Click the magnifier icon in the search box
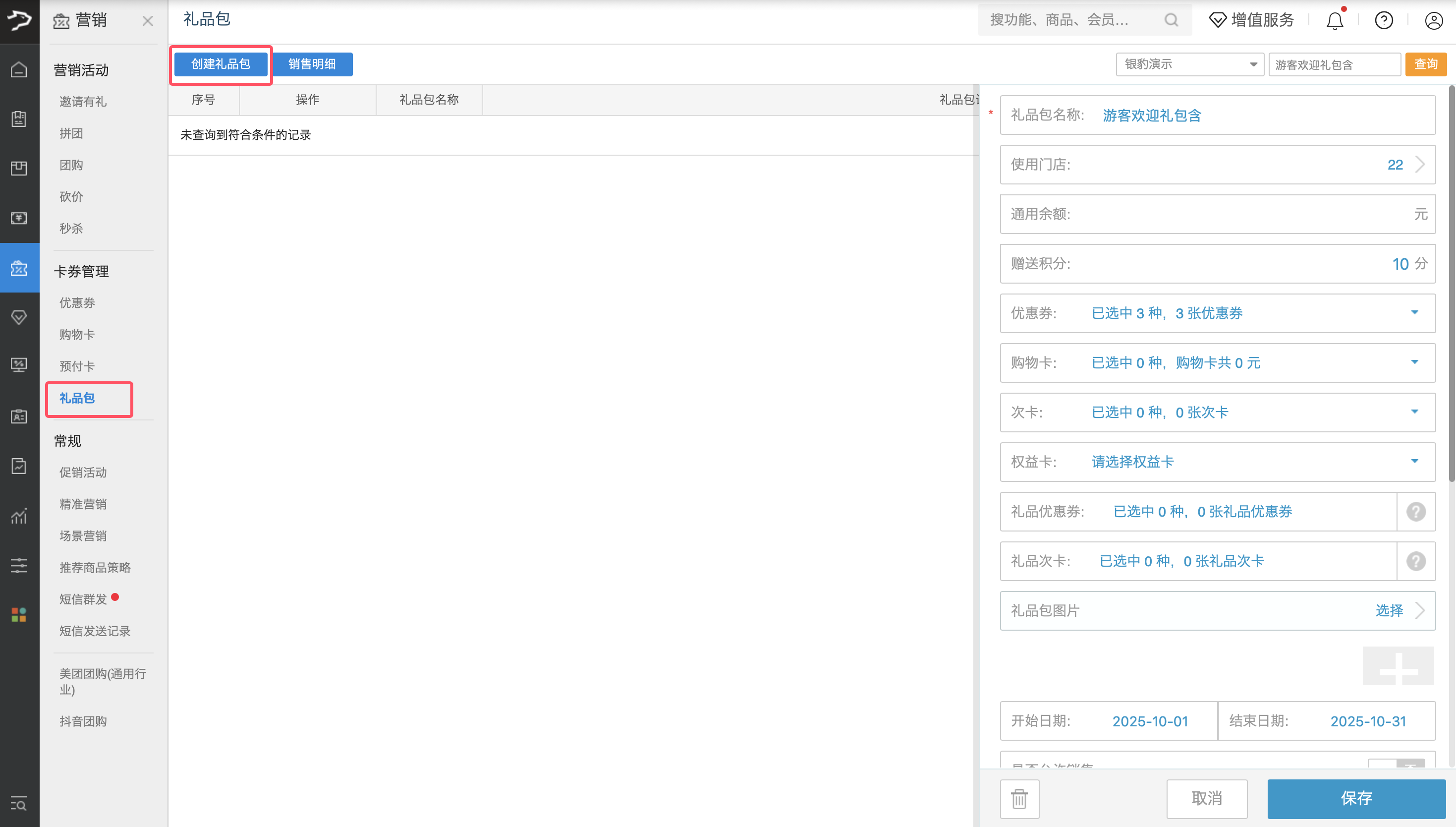 pyautogui.click(x=1172, y=20)
